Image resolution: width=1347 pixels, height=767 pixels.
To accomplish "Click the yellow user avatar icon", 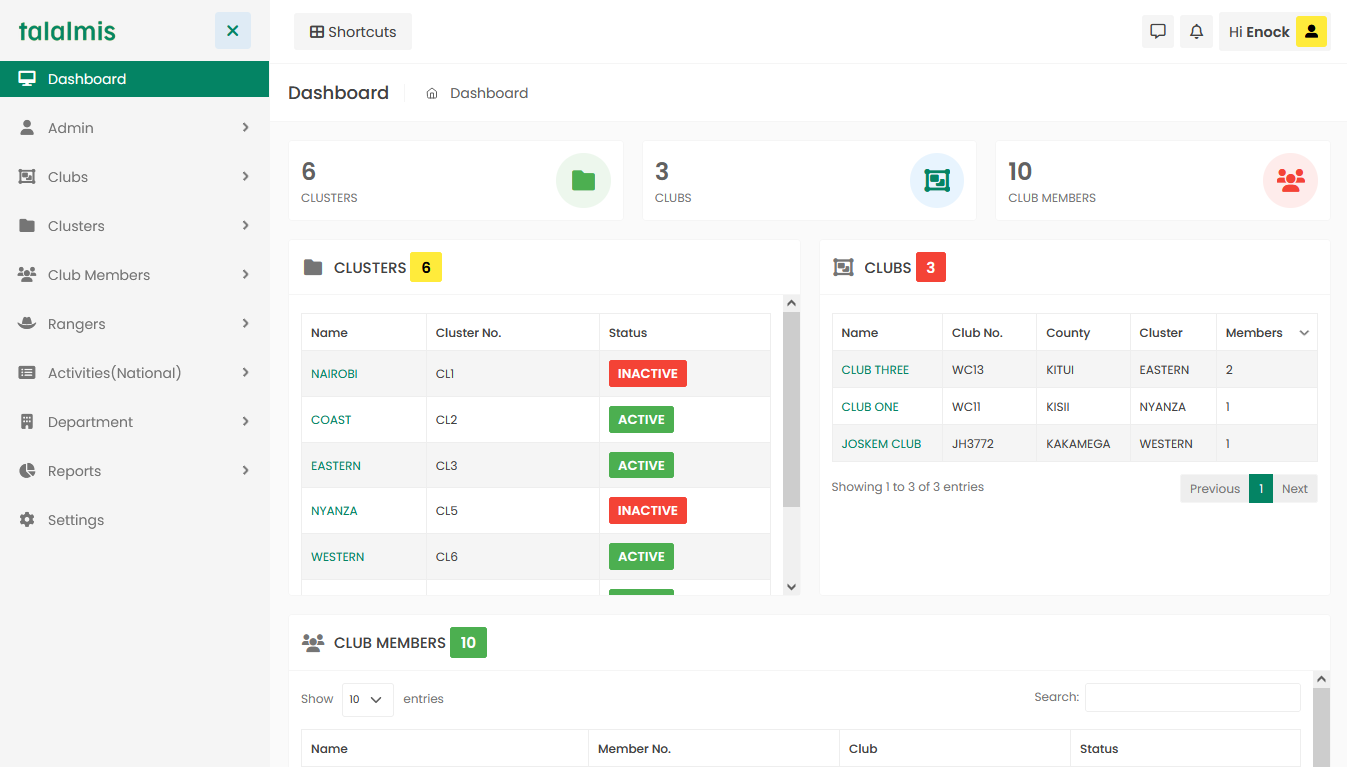I will tap(1311, 31).
